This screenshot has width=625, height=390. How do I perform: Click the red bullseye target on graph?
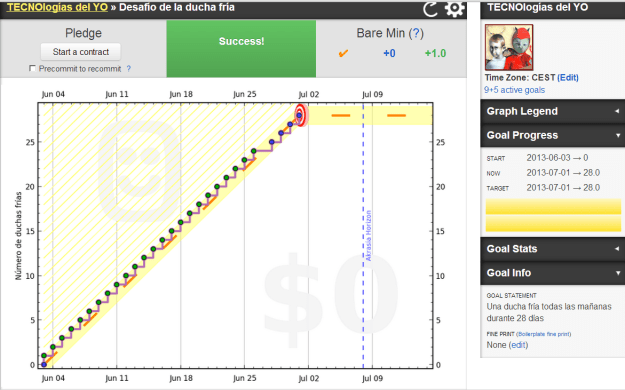[300, 115]
